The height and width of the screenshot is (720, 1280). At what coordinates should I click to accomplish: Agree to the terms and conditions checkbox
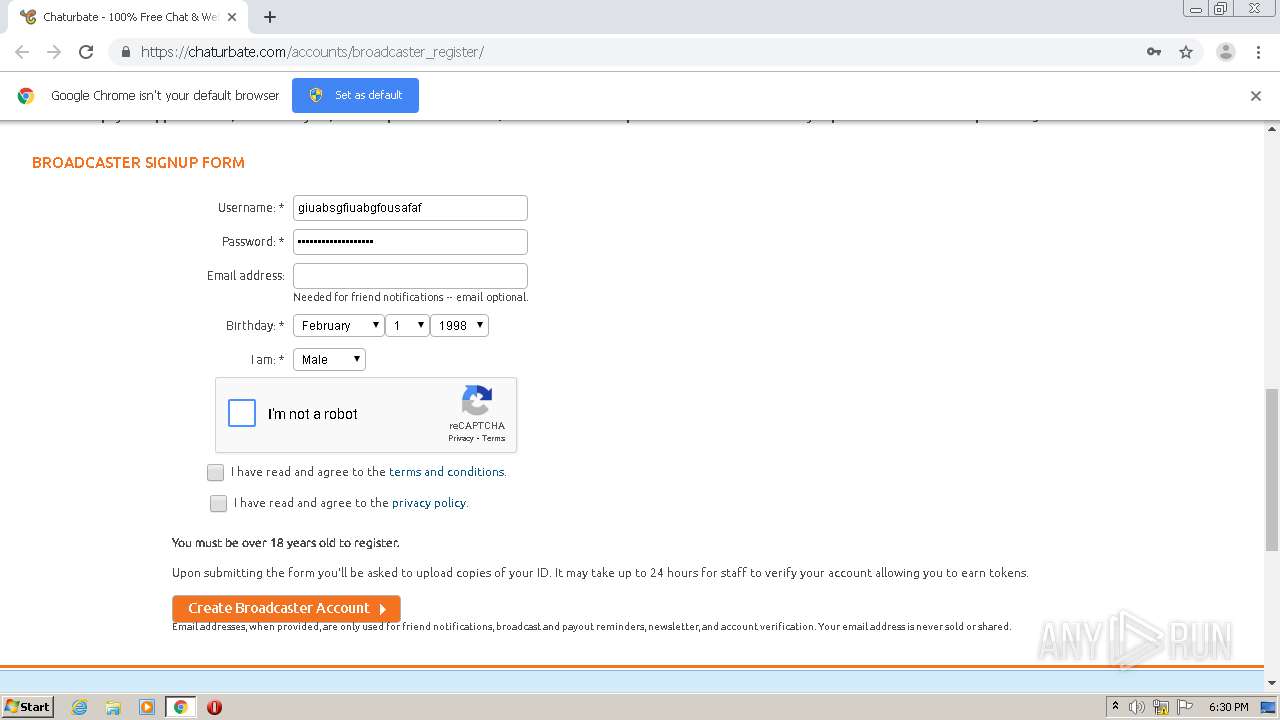[x=215, y=472]
